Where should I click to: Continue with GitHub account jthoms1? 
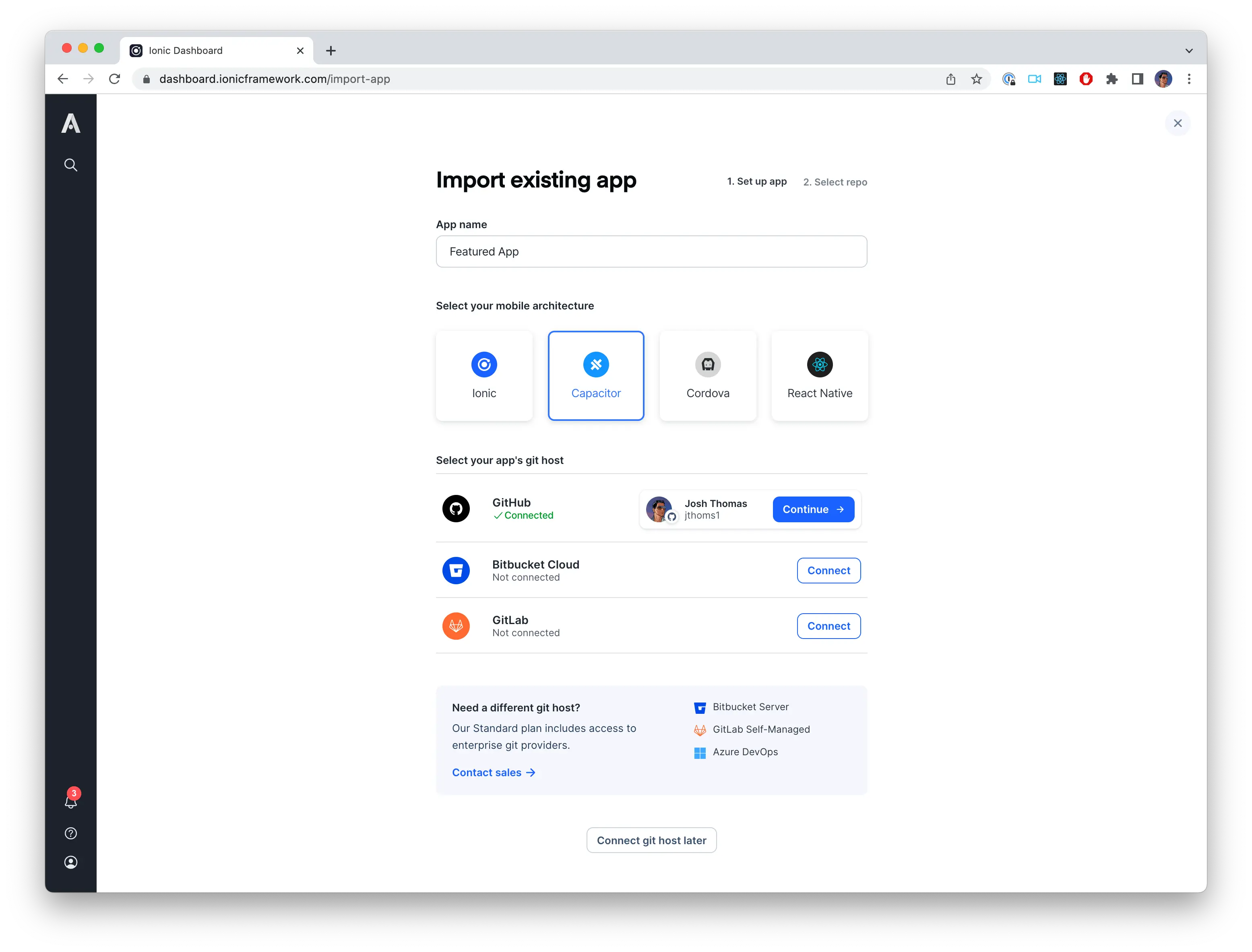tap(812, 509)
